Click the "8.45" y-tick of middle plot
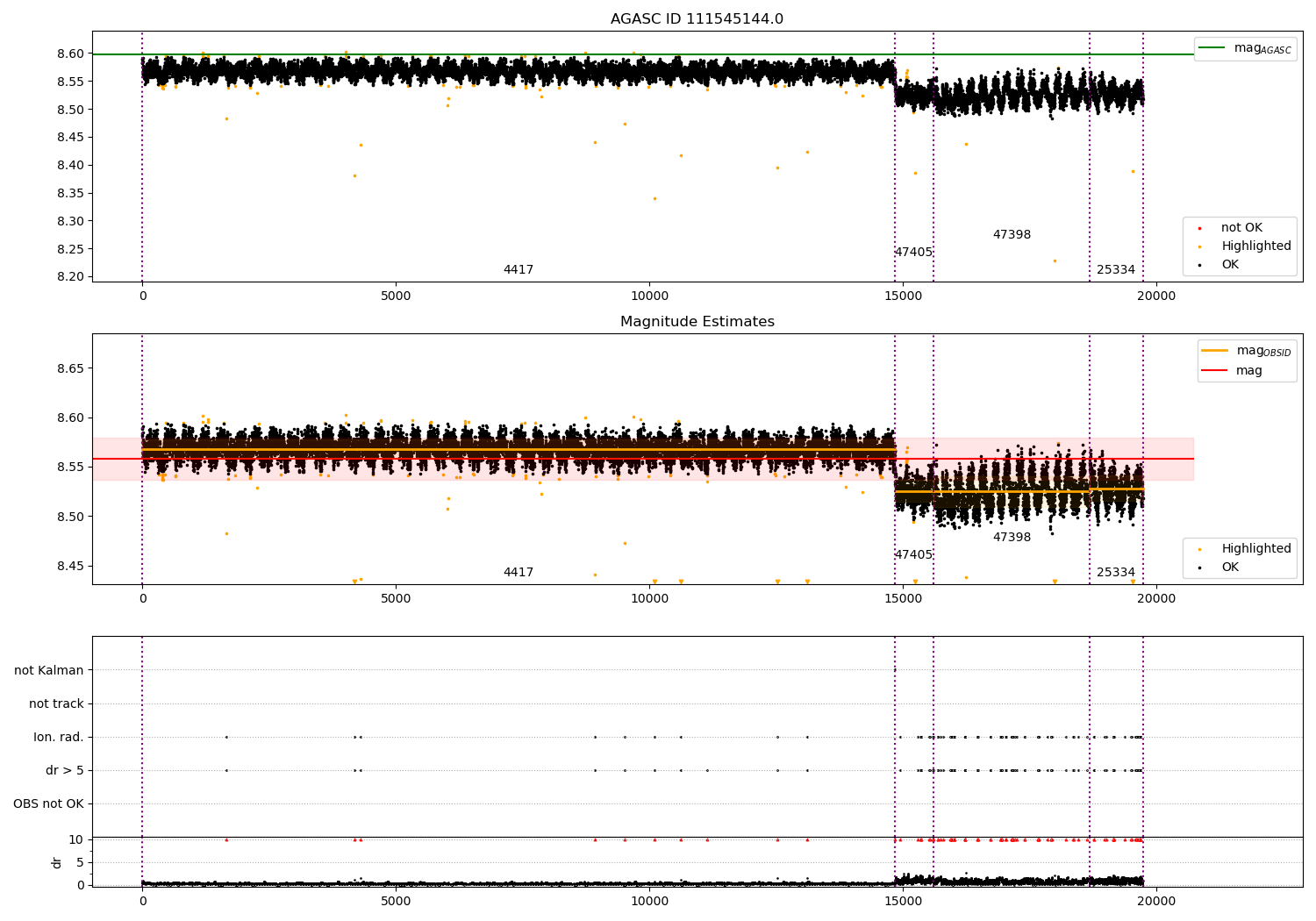 coord(71,566)
